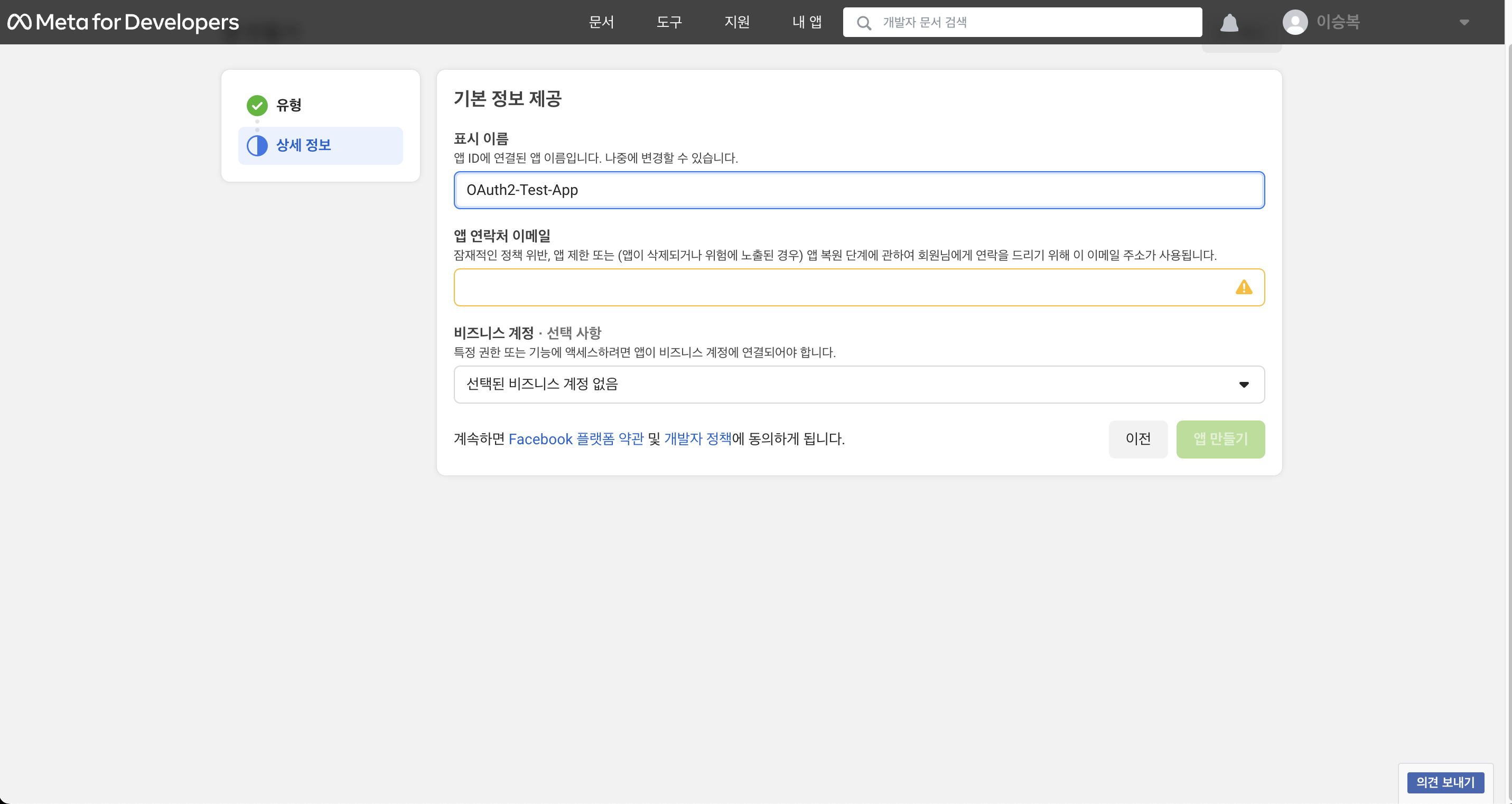The height and width of the screenshot is (804, 1512).
Task: Click the half-filled circle step icon
Action: [257, 146]
